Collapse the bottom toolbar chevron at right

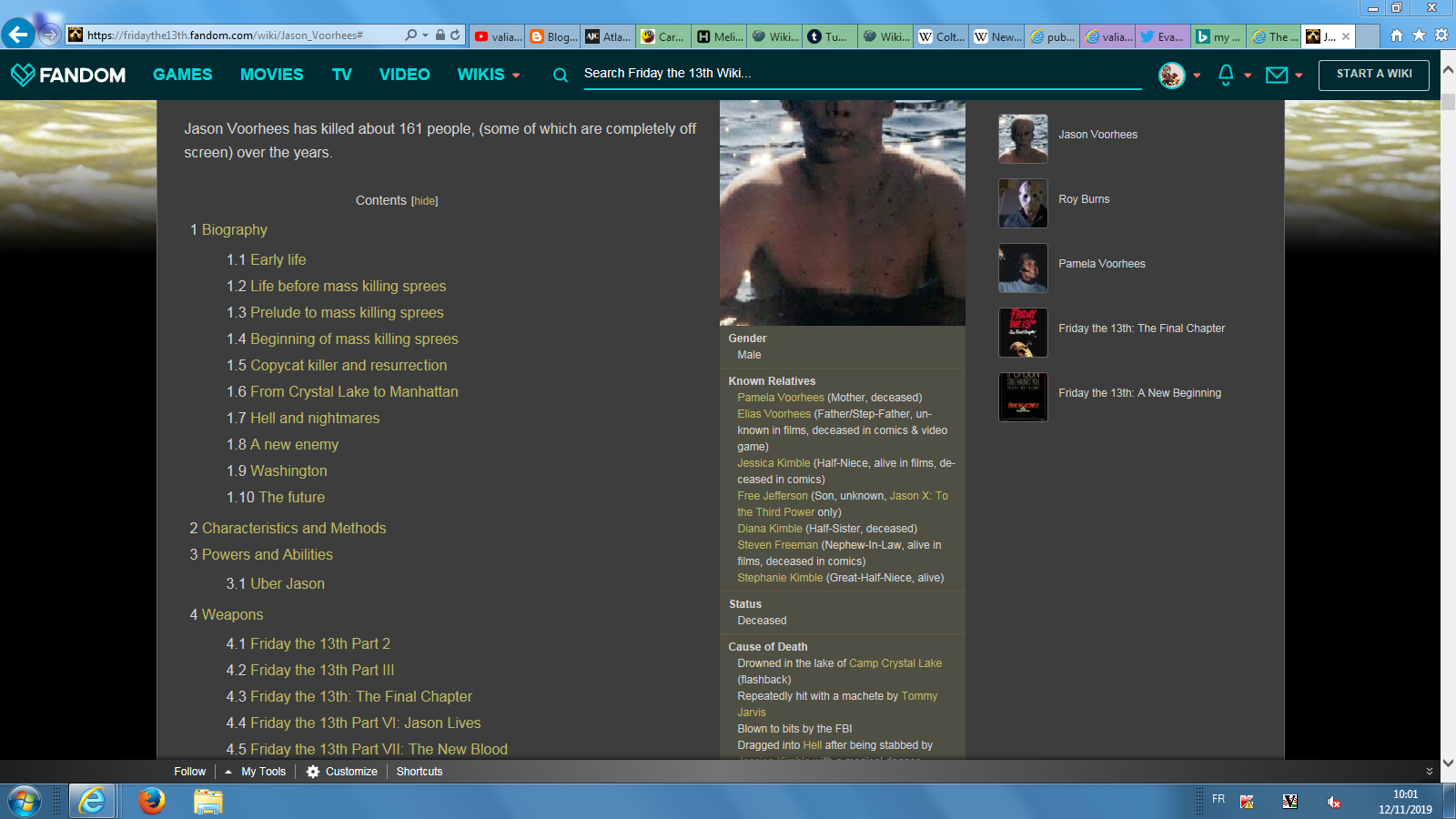(x=1430, y=772)
